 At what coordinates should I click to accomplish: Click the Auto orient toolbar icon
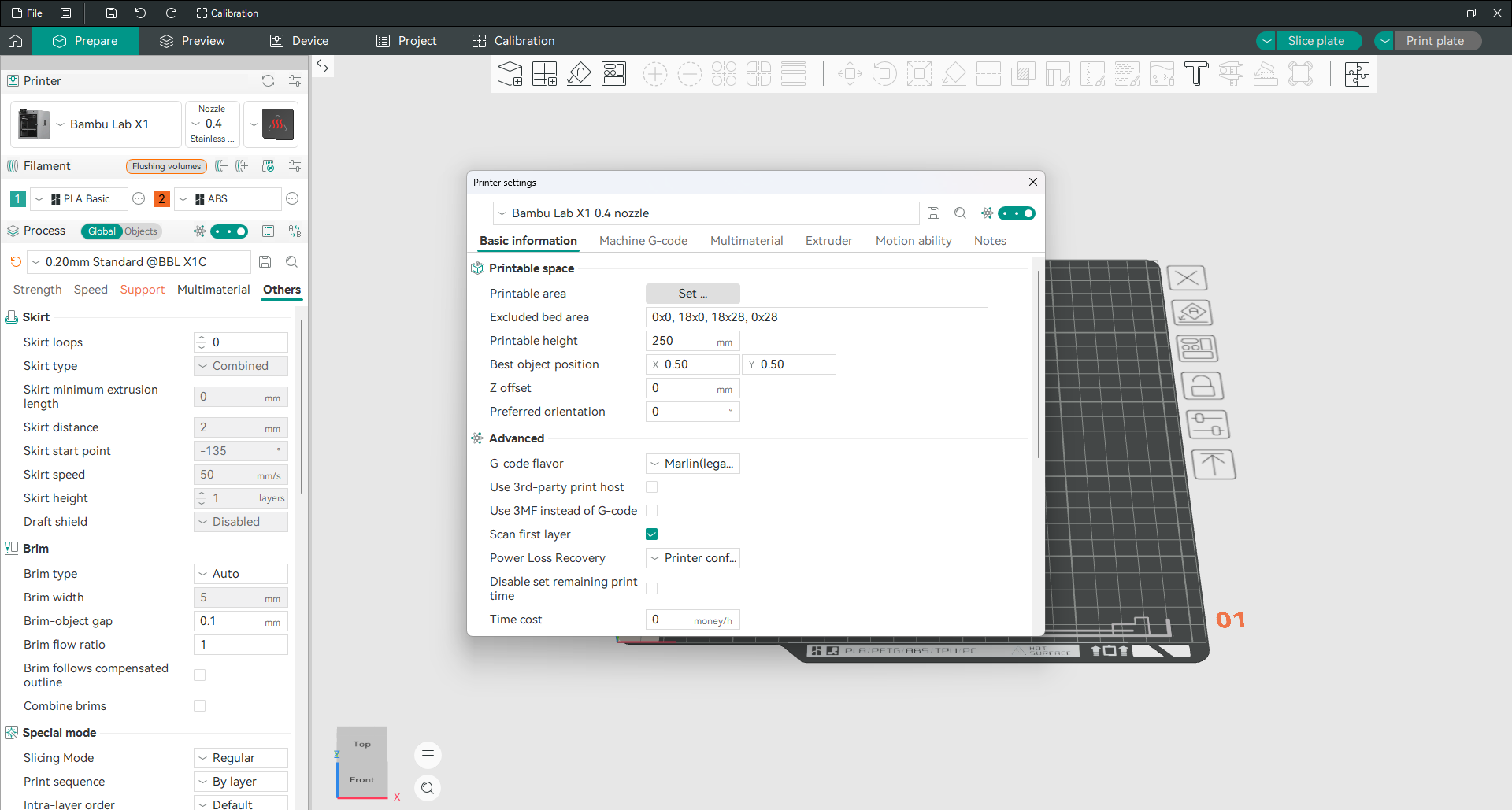(579, 74)
